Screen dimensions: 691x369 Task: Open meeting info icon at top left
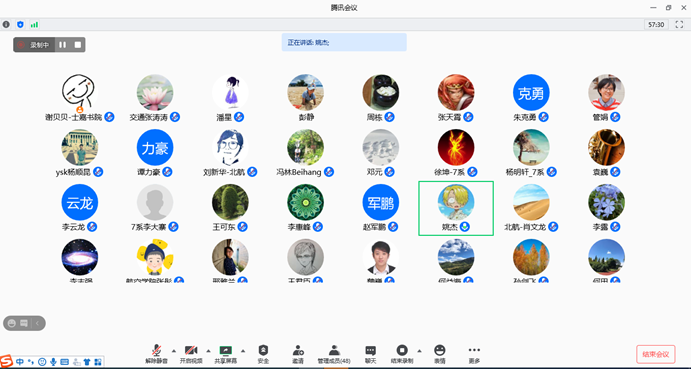point(6,25)
